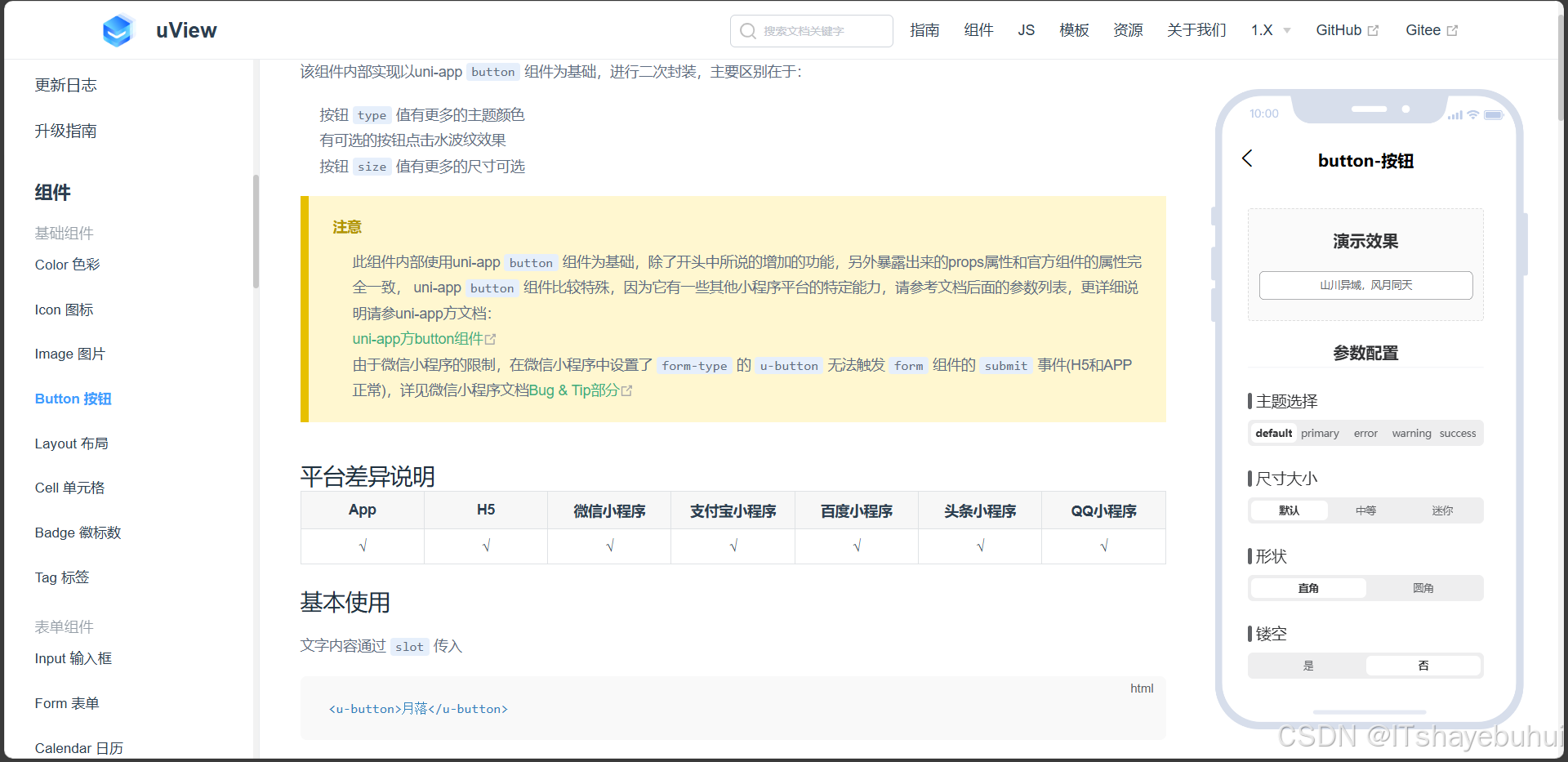Open Button 按钮 in the sidebar

pos(73,399)
